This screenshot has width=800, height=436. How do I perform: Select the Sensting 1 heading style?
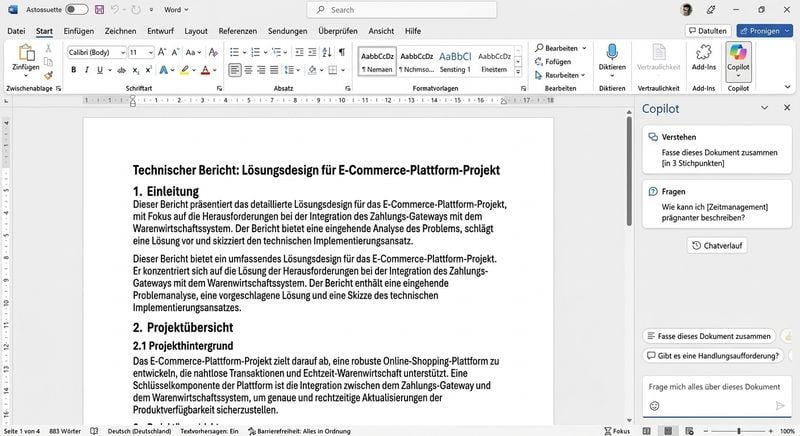455,62
